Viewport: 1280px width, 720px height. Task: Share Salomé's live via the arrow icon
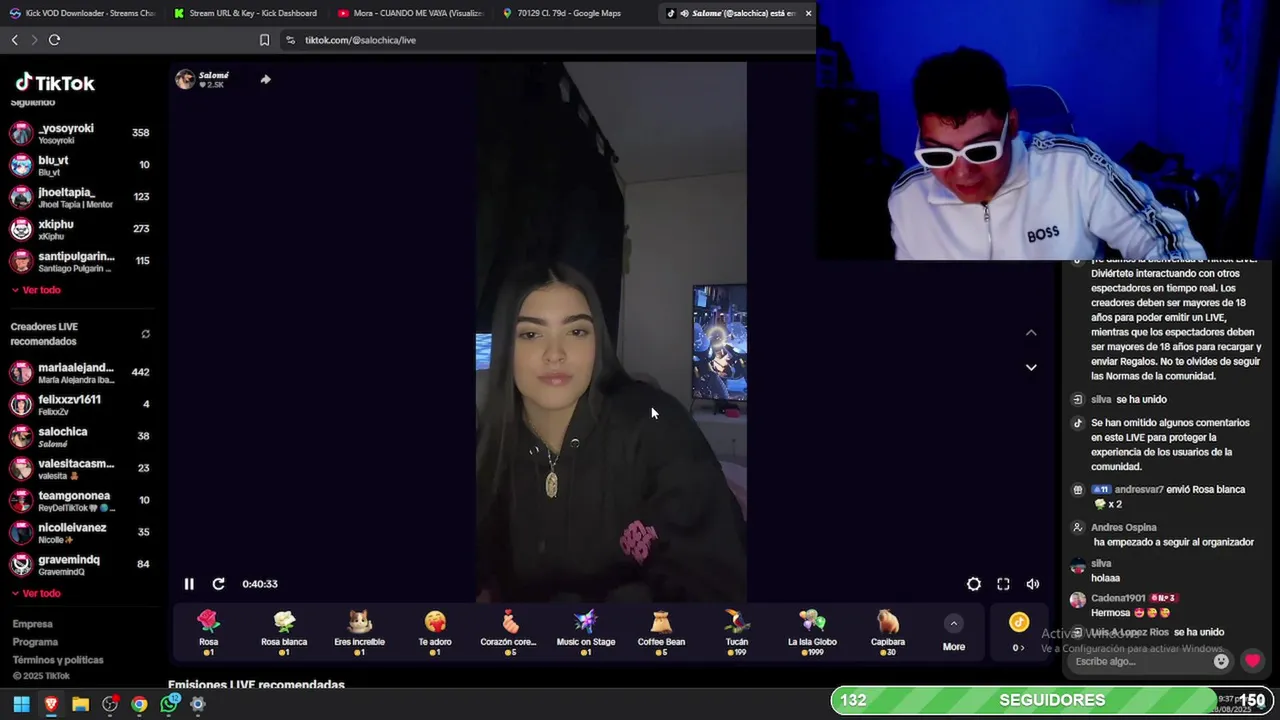(265, 79)
